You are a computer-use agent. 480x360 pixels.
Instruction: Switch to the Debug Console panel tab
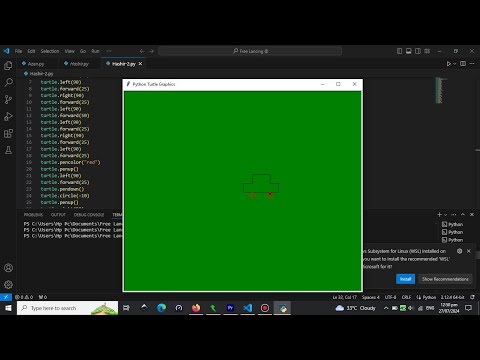(x=89, y=215)
